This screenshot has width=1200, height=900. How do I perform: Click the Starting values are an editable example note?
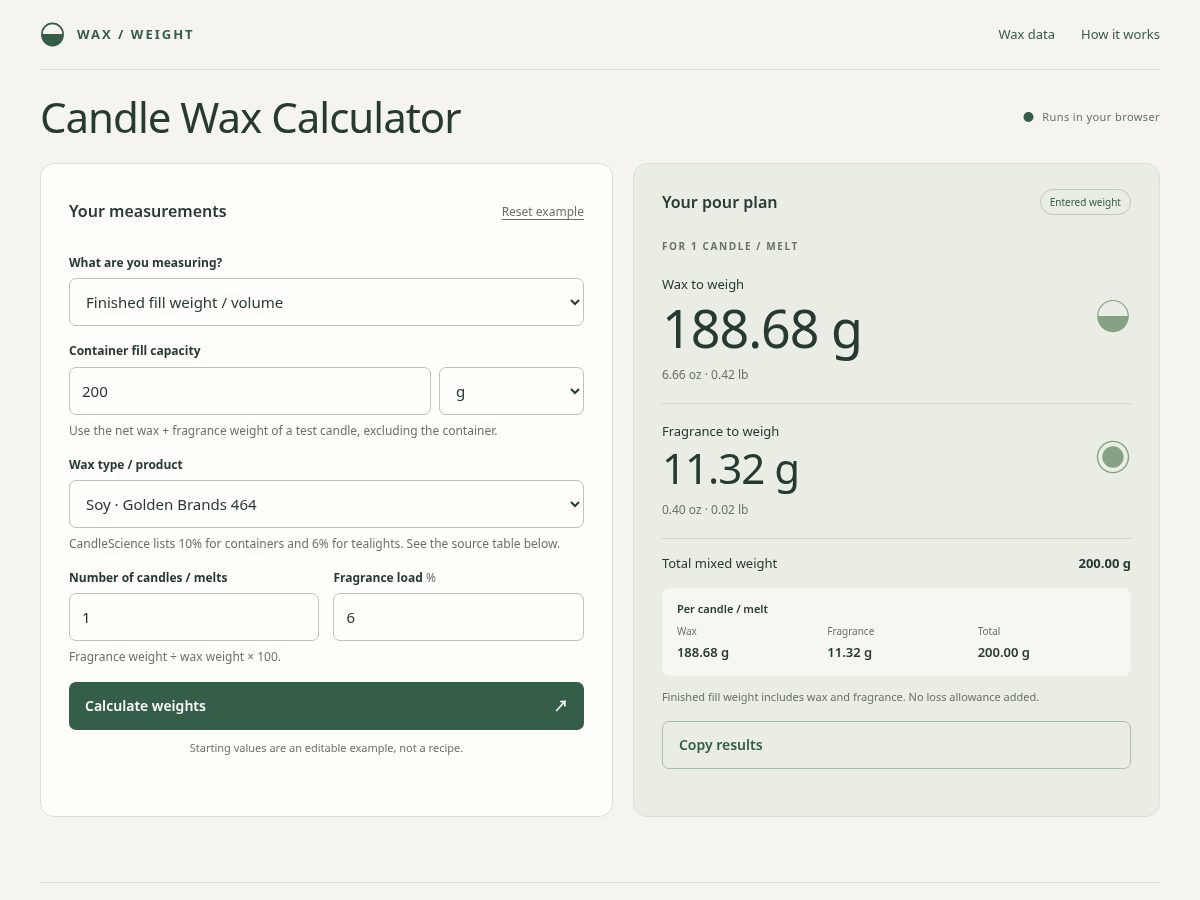[x=326, y=748]
